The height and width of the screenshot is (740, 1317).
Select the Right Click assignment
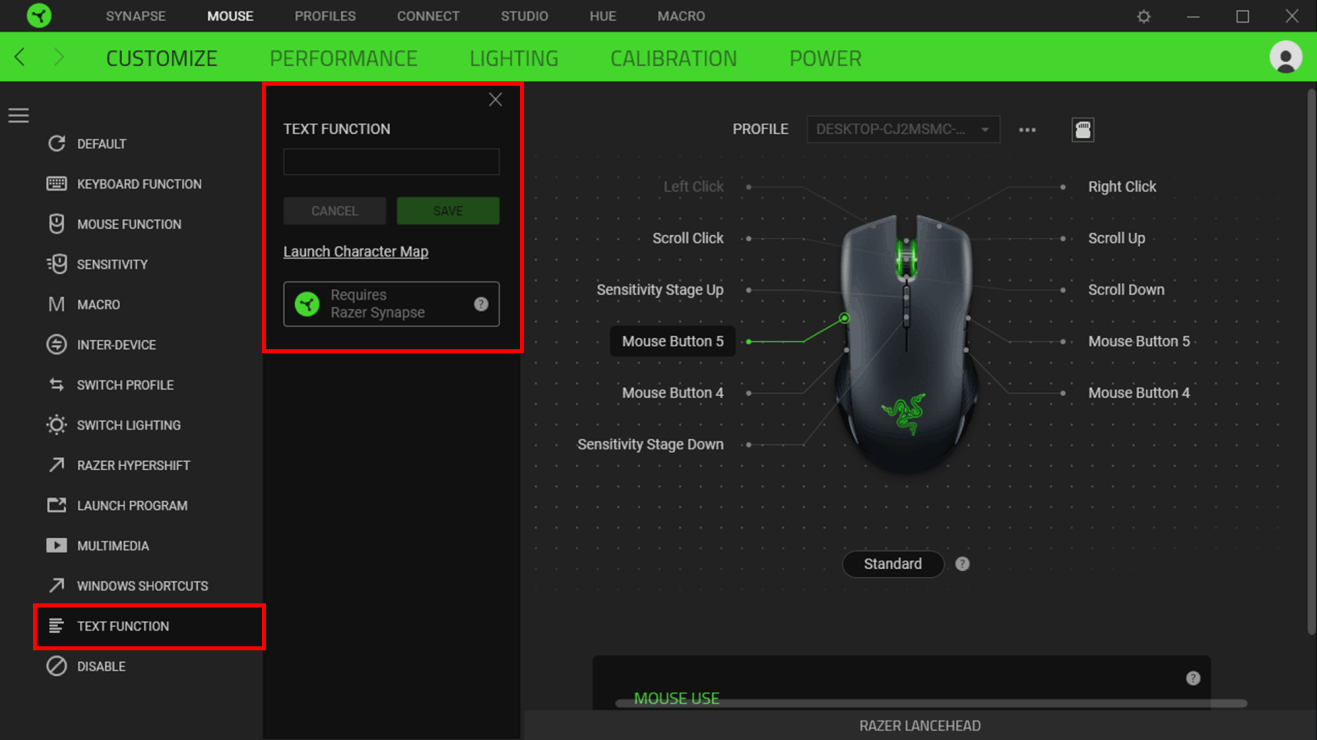coord(1122,187)
